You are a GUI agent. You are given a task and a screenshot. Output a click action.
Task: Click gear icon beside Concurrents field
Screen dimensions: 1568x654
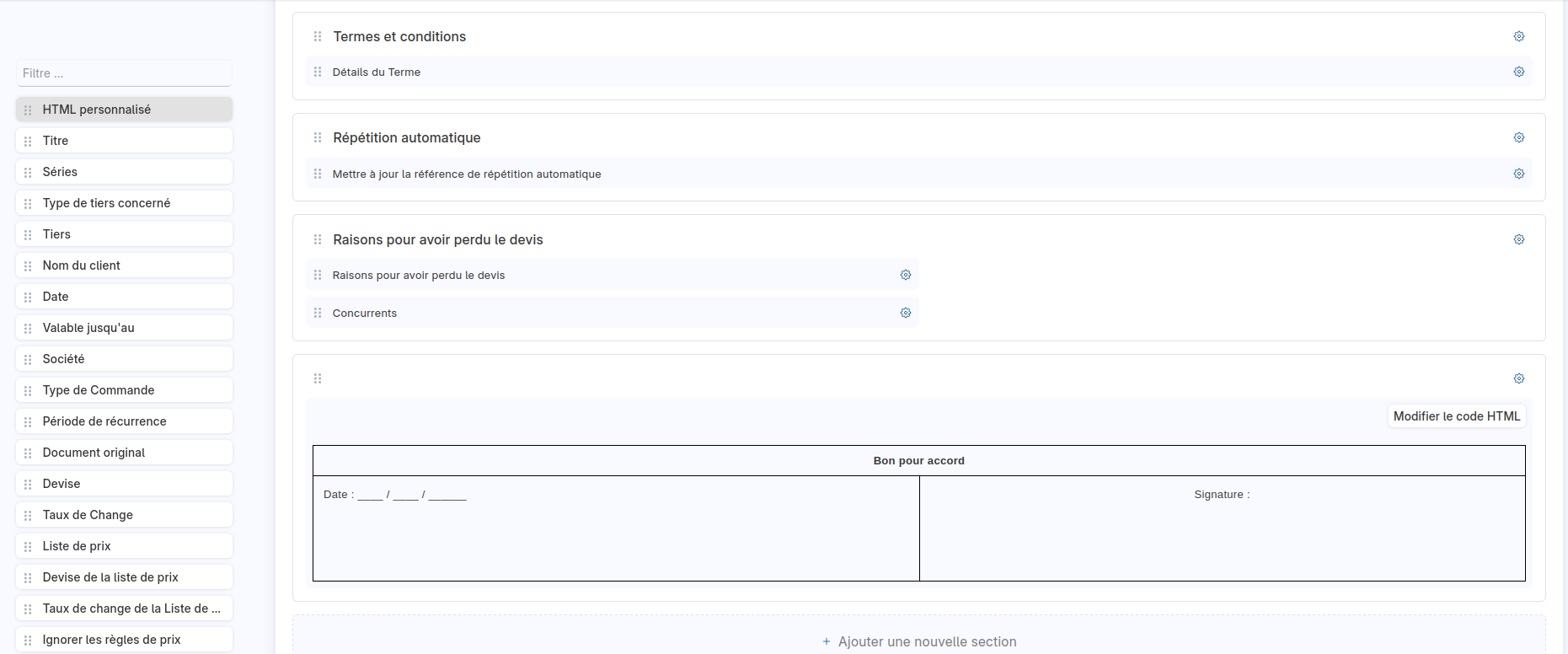coord(905,313)
